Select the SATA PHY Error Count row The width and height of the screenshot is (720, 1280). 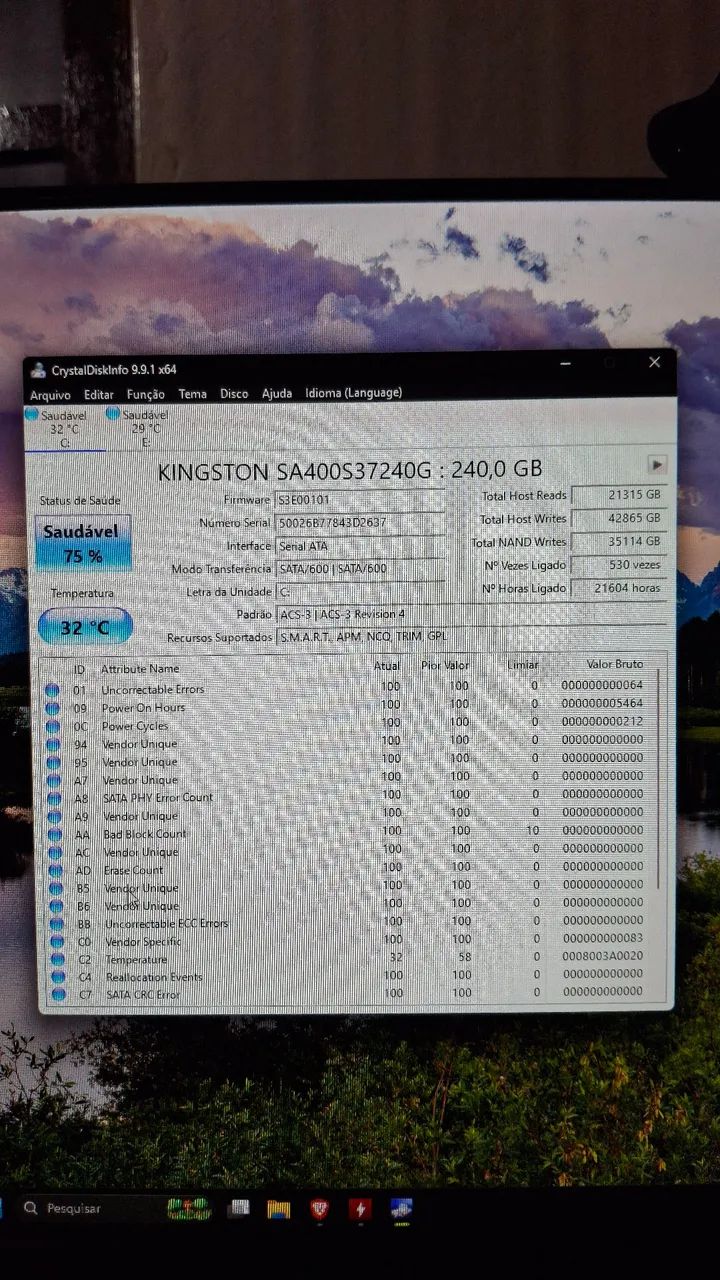click(349, 797)
